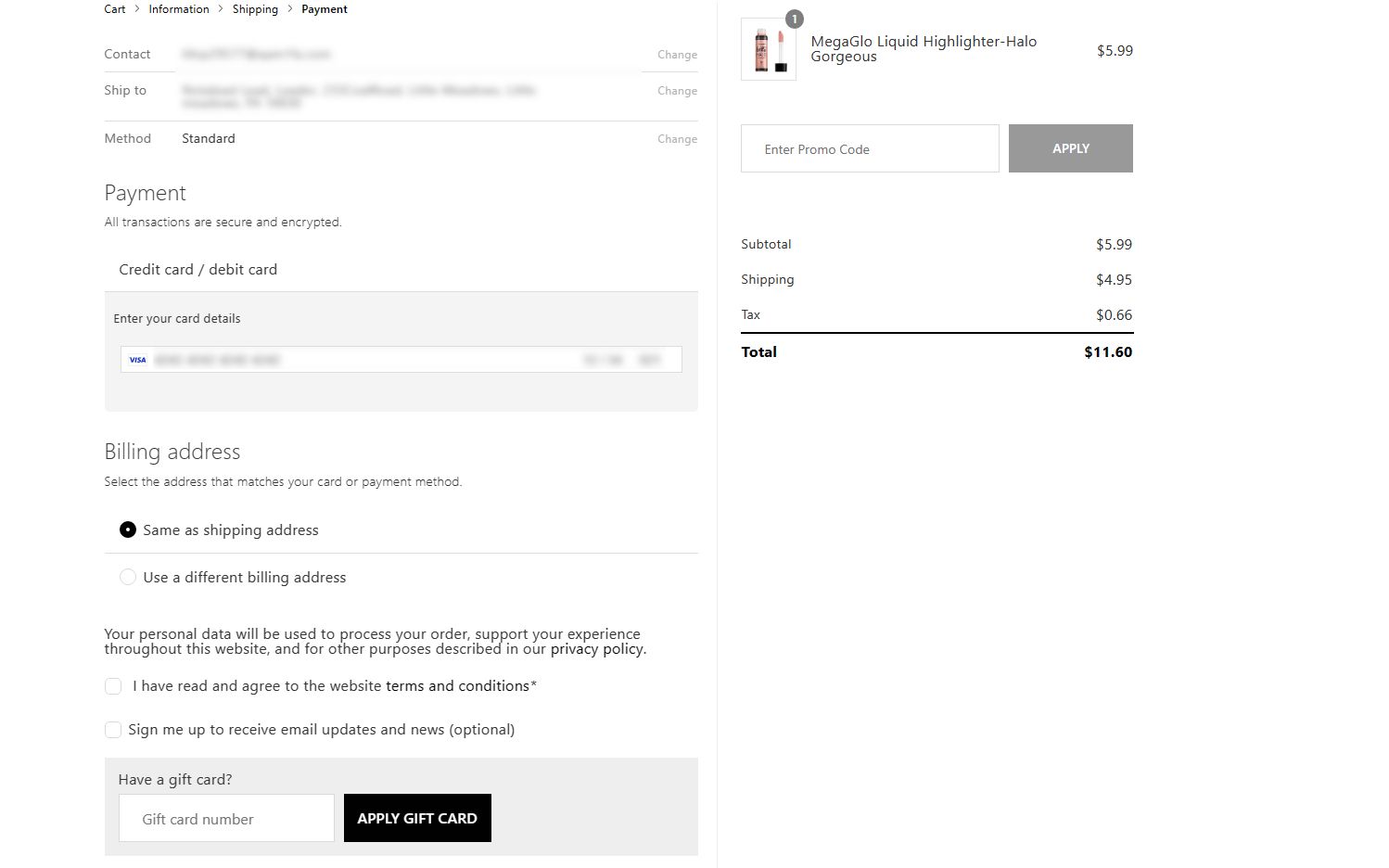Click the card number details field

pyautogui.click(x=362, y=360)
